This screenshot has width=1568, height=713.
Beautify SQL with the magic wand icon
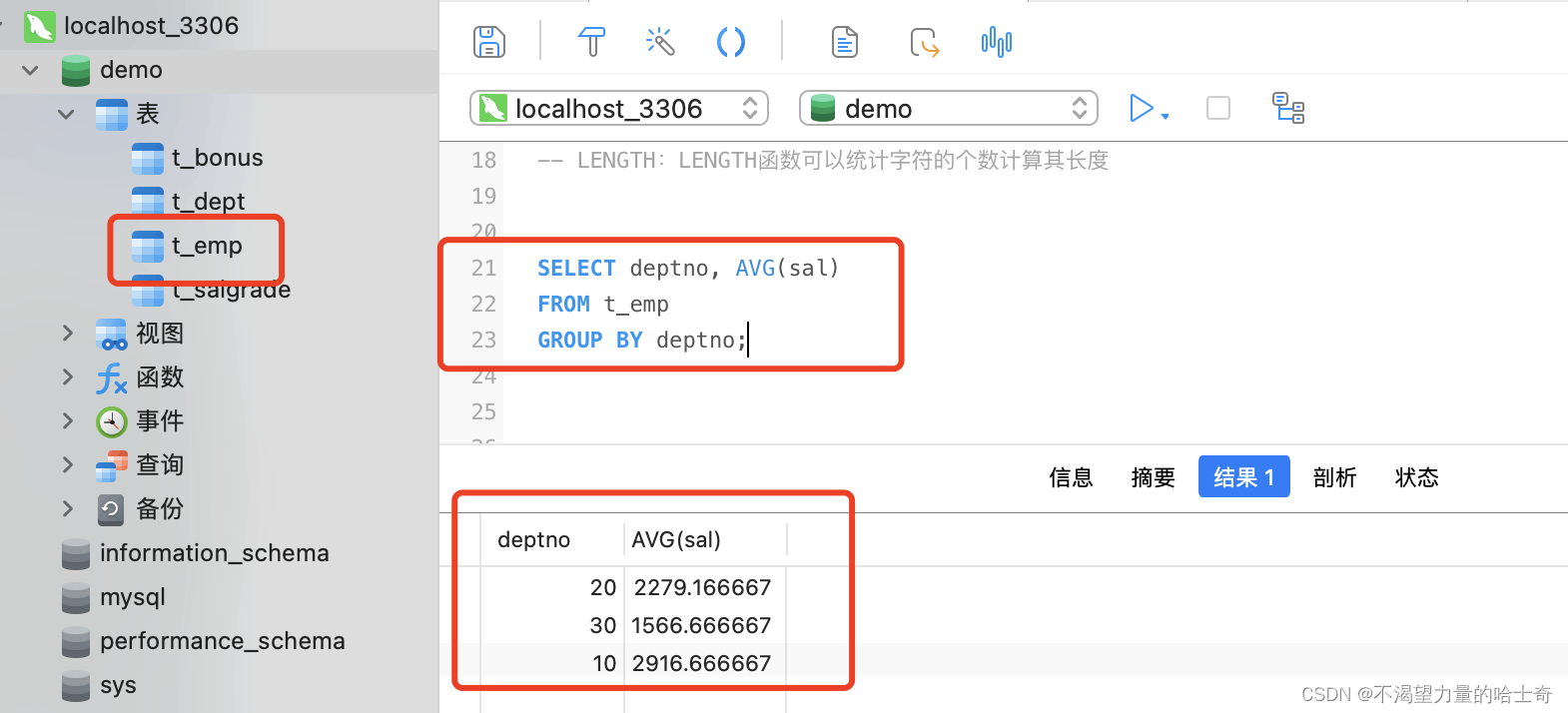tap(660, 42)
